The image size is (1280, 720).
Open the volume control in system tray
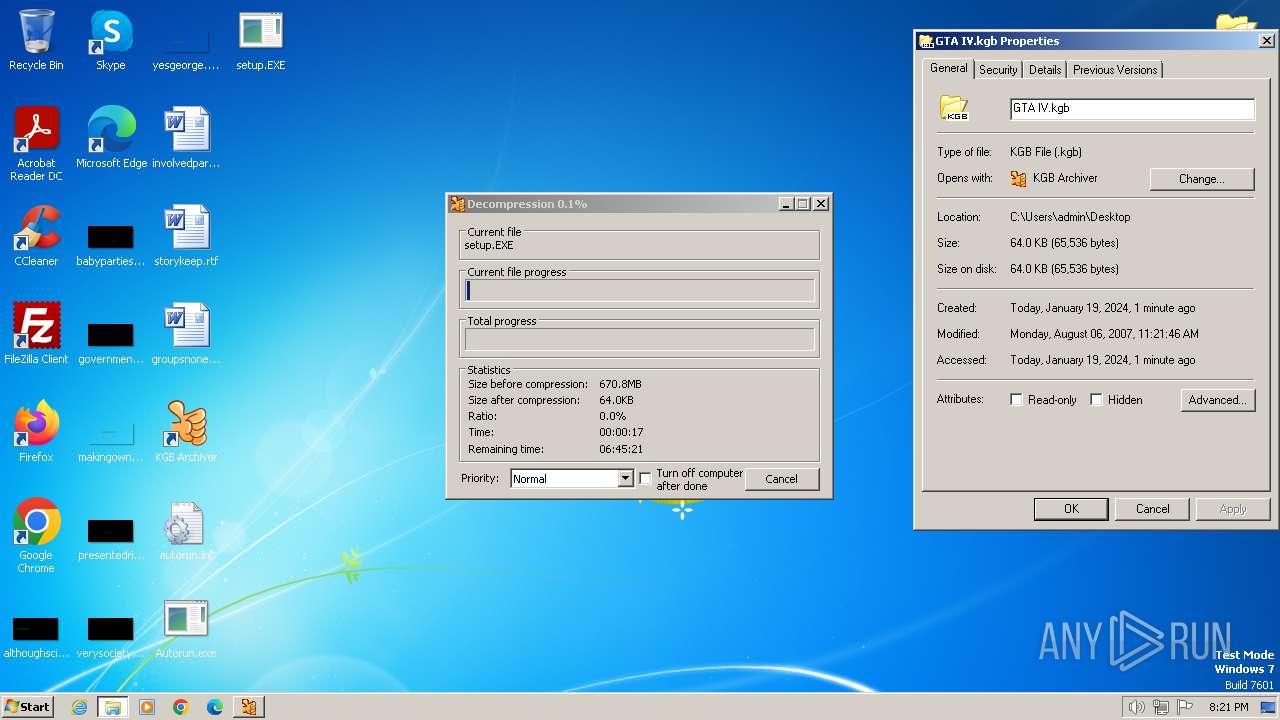1136,707
